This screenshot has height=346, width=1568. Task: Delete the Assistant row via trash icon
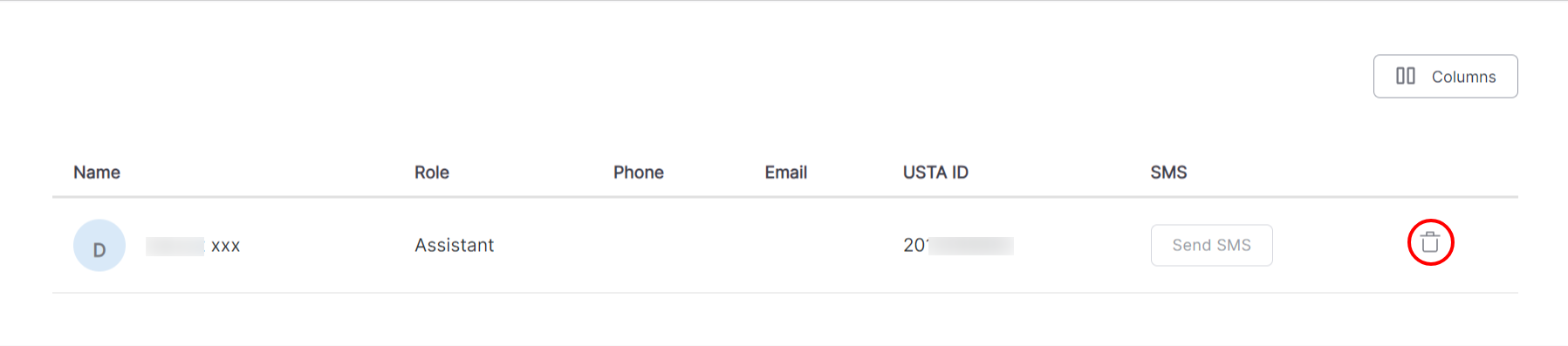1429,242
